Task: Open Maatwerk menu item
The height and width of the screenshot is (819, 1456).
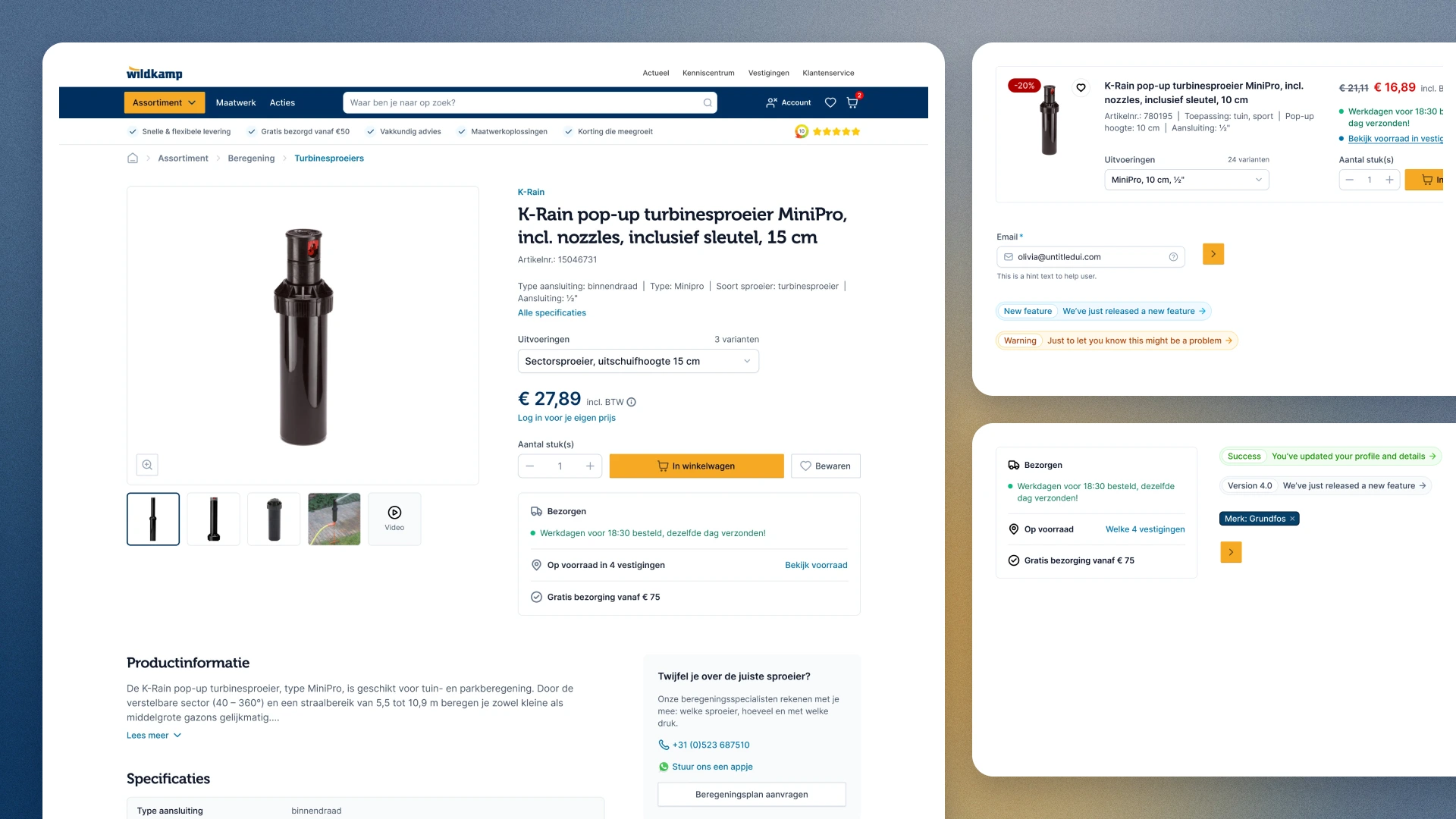Action: [236, 102]
